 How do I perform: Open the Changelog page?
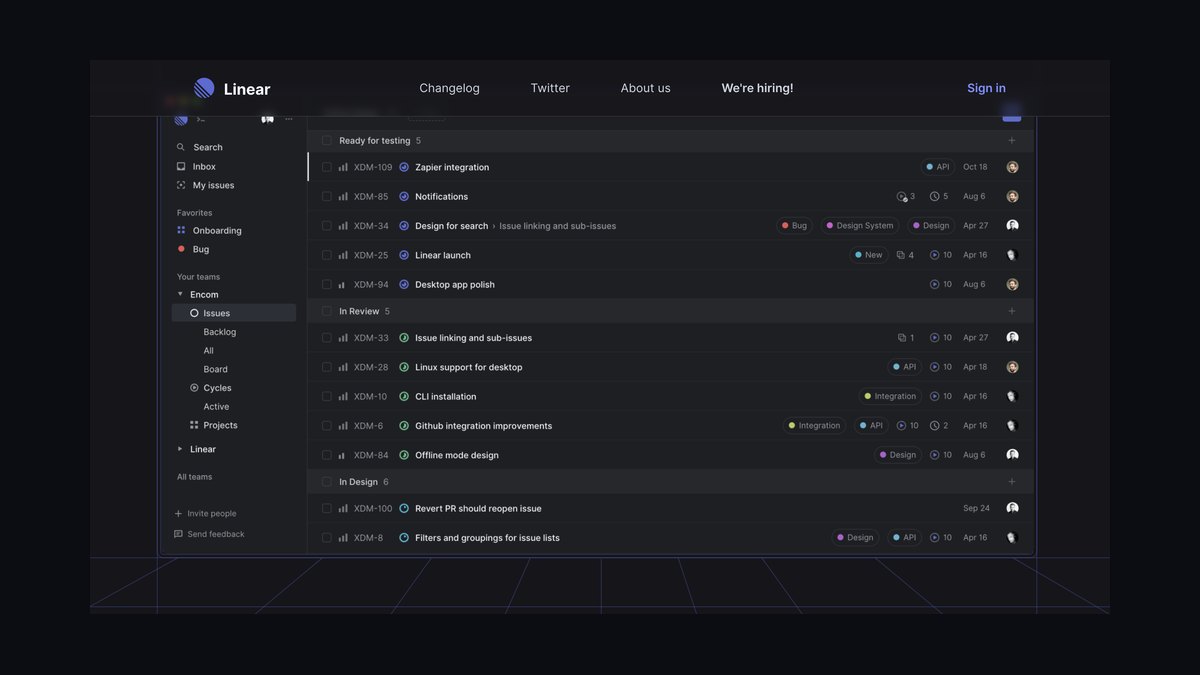[x=449, y=88]
